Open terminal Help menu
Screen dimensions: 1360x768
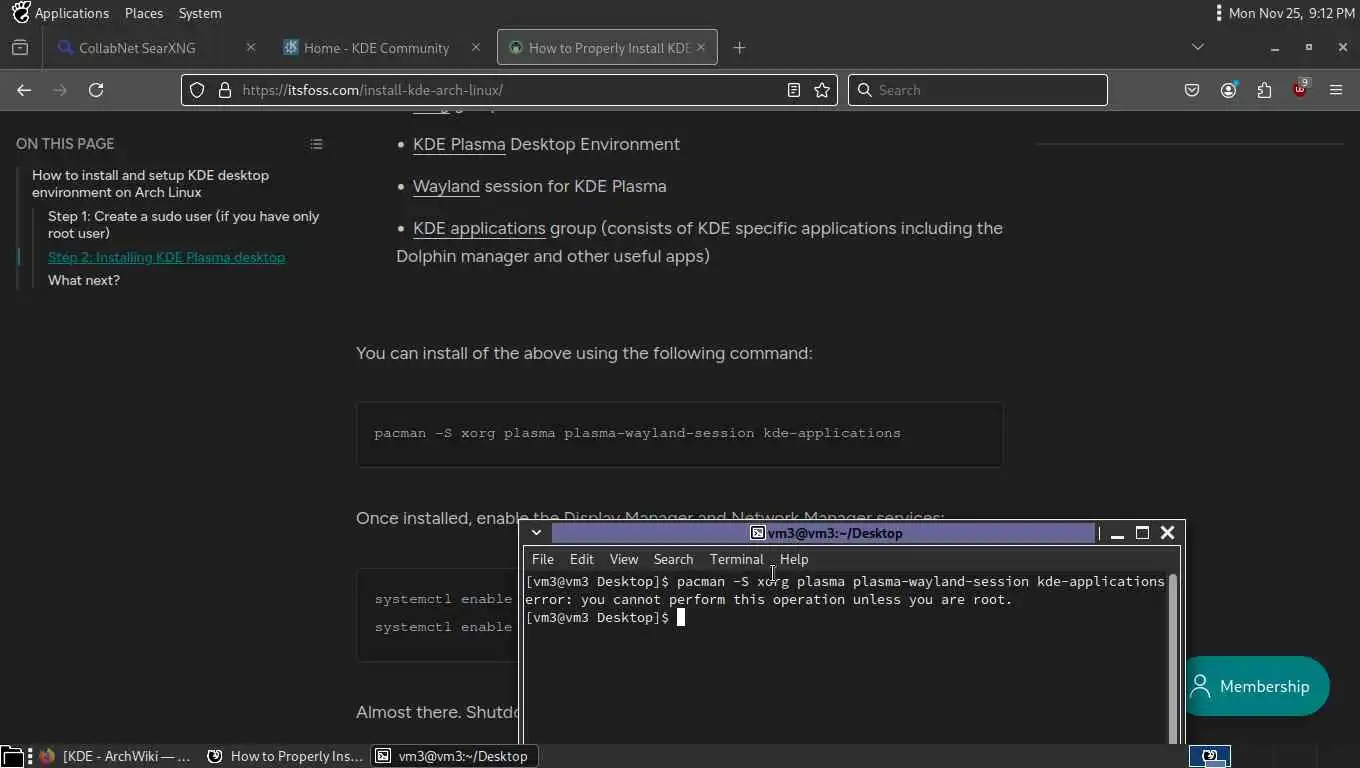[x=794, y=559]
